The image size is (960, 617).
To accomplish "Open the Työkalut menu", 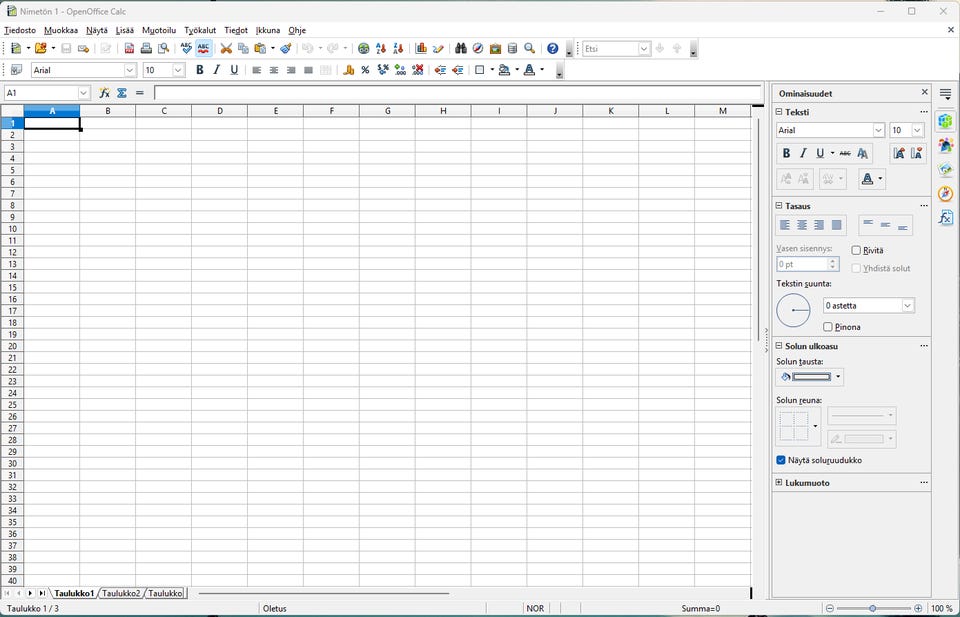I will point(200,30).
